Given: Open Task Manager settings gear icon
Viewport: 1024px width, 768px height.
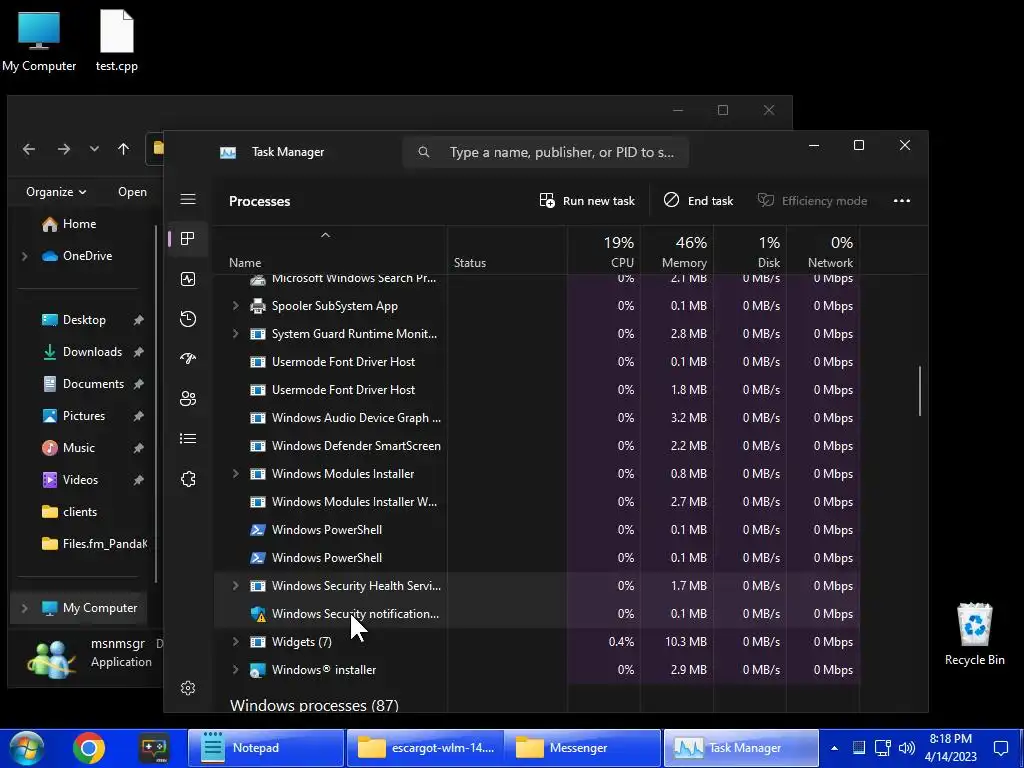Looking at the screenshot, I should pos(188,688).
